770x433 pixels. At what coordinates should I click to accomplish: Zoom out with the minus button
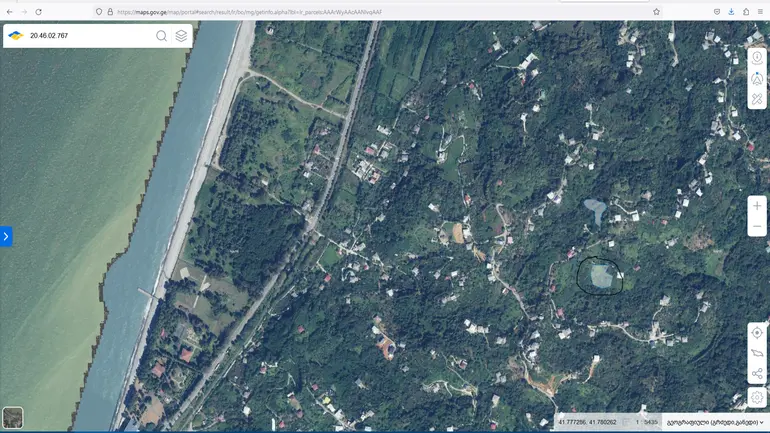pyautogui.click(x=757, y=226)
